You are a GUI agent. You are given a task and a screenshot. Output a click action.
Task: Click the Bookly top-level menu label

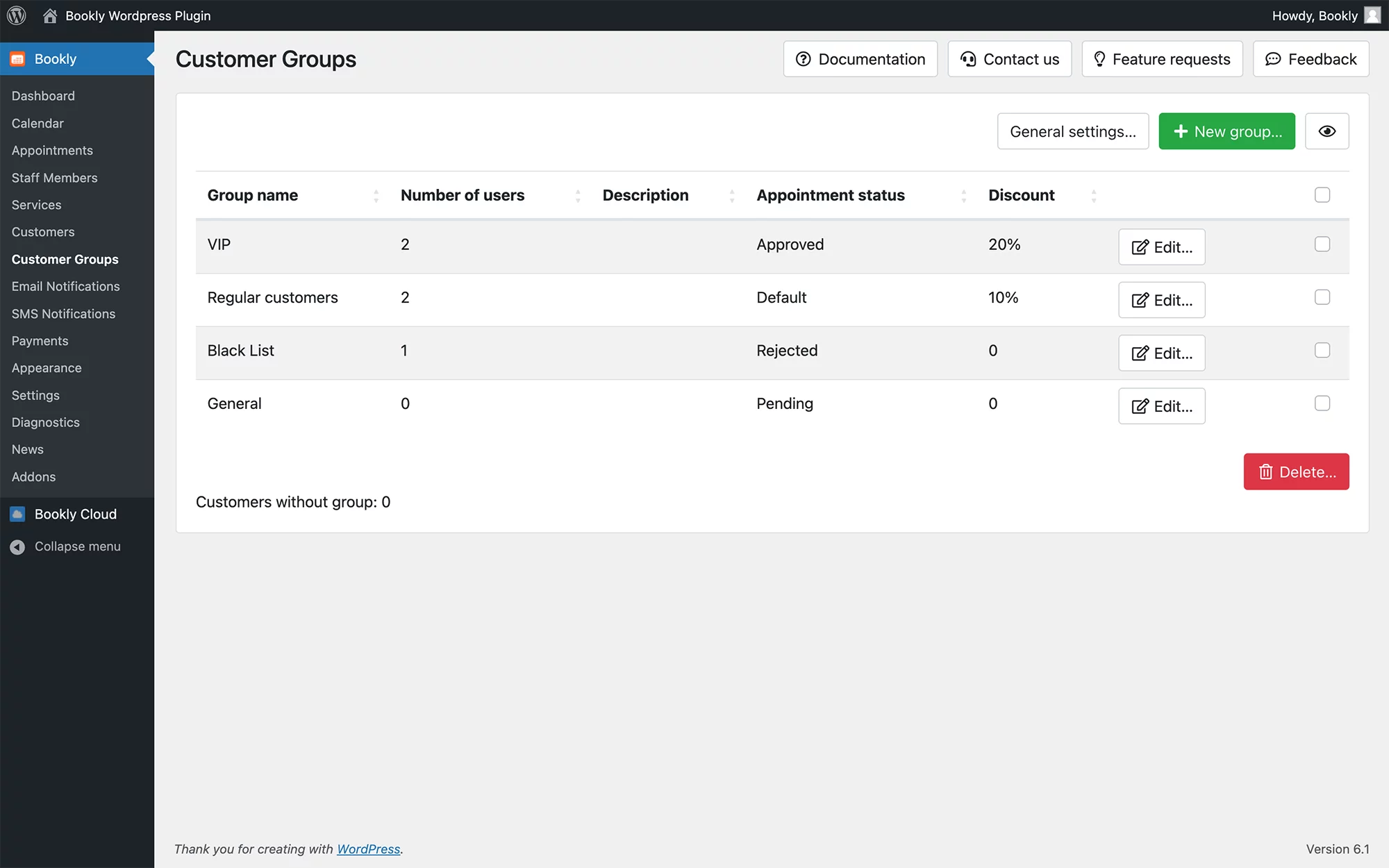point(56,59)
